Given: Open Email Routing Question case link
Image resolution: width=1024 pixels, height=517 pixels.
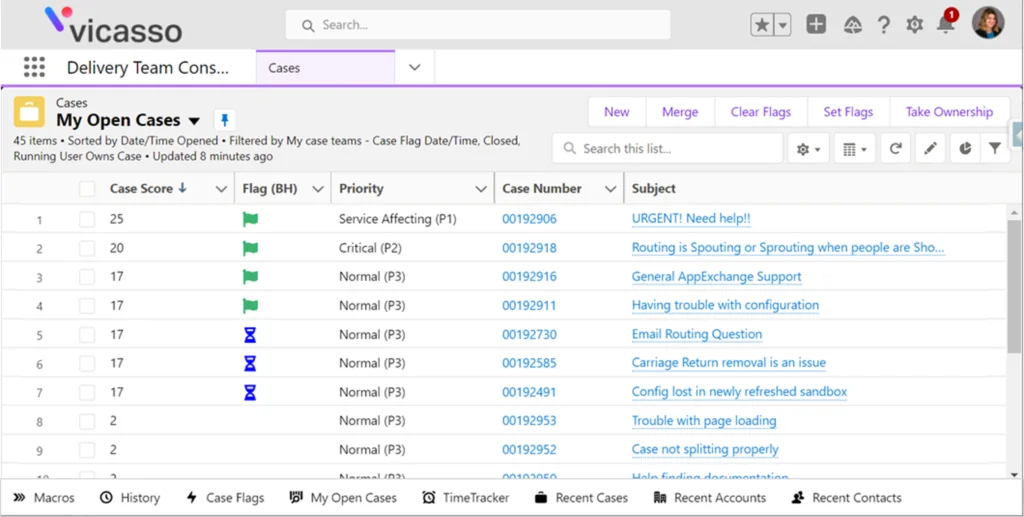Looking at the screenshot, I should 697,334.
